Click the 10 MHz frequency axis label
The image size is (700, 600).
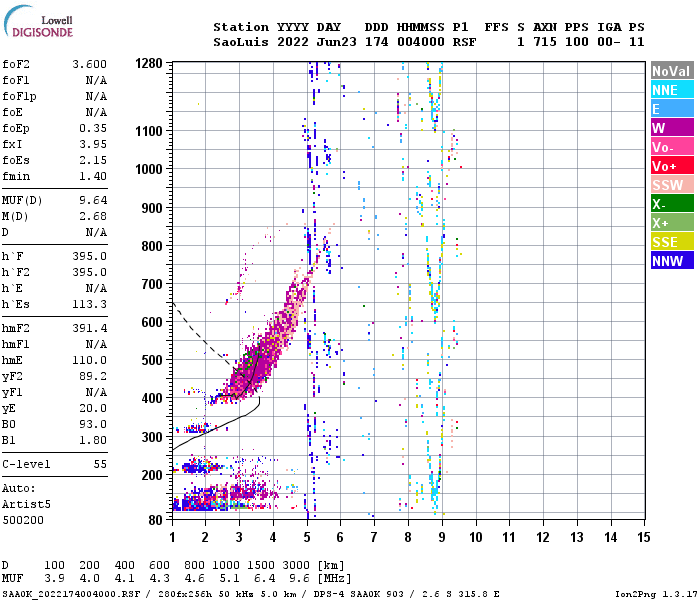click(476, 537)
